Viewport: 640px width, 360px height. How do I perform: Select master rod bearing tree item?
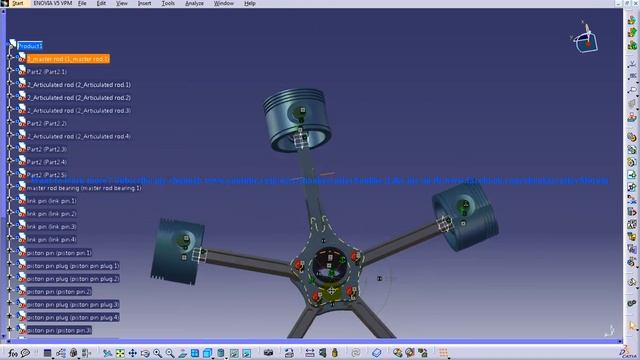[x=84, y=188]
